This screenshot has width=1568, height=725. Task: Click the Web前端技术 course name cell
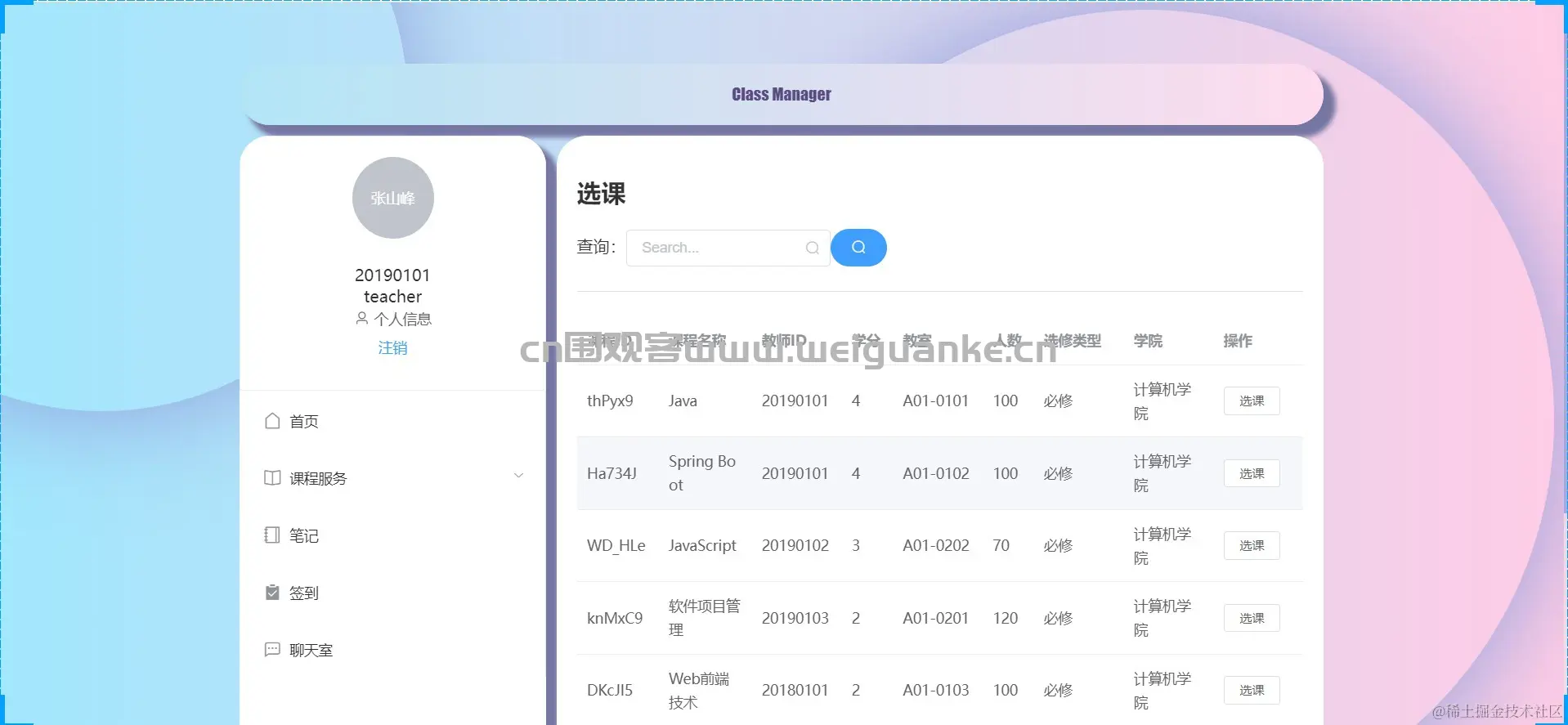(x=699, y=691)
